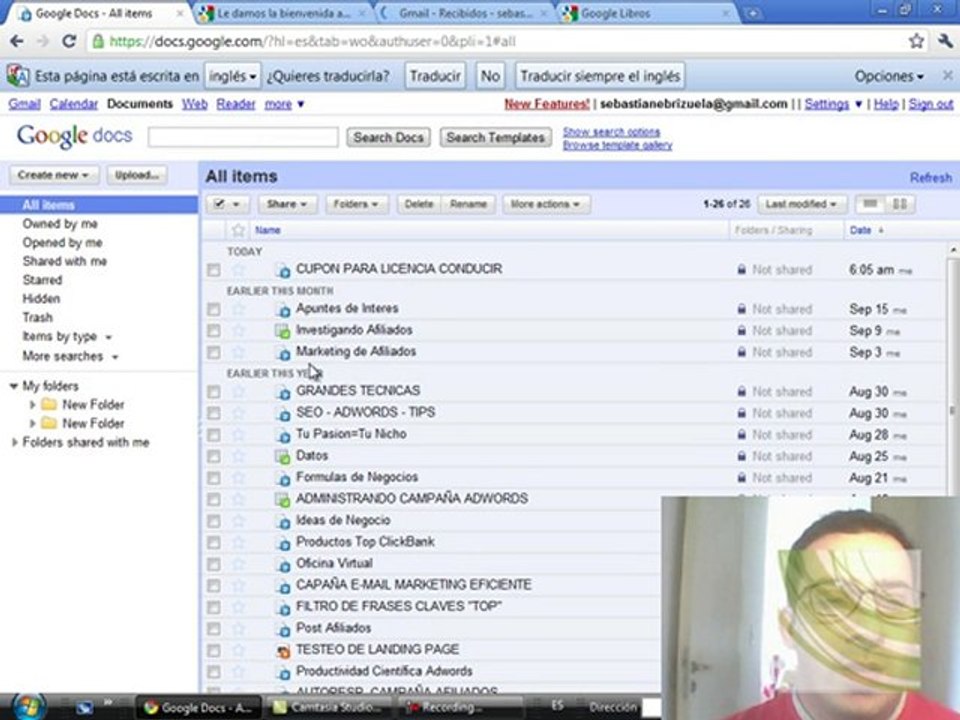960x720 pixels.
Task: Click star column header icon
Action: 238,230
